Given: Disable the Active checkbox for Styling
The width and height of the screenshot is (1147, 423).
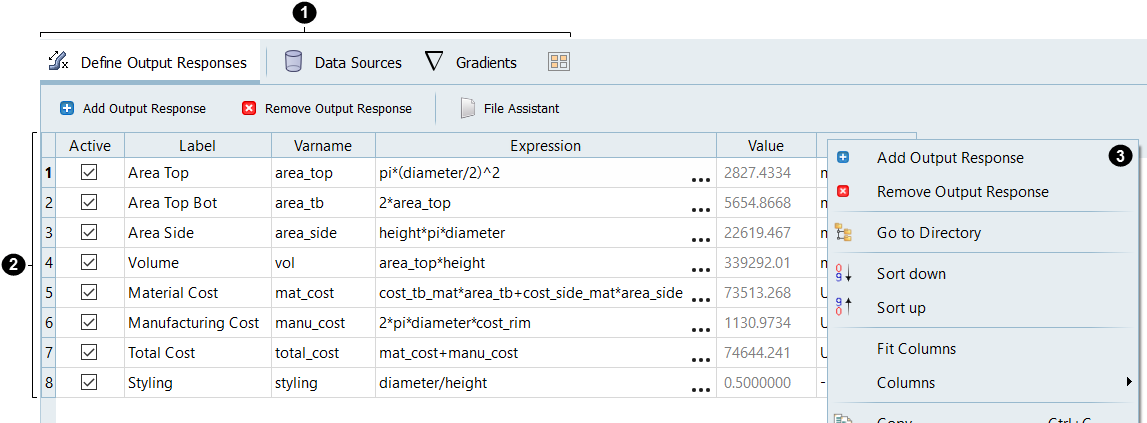Looking at the screenshot, I should 89,383.
